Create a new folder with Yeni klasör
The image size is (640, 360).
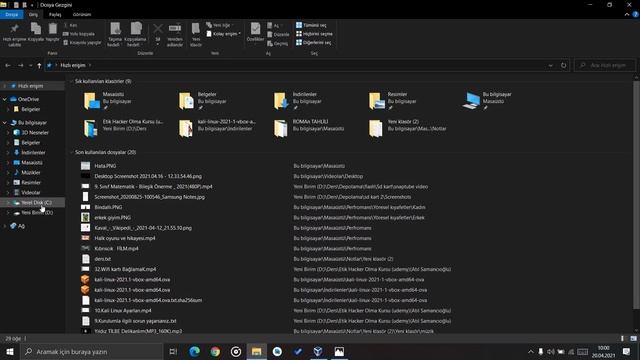(196, 34)
